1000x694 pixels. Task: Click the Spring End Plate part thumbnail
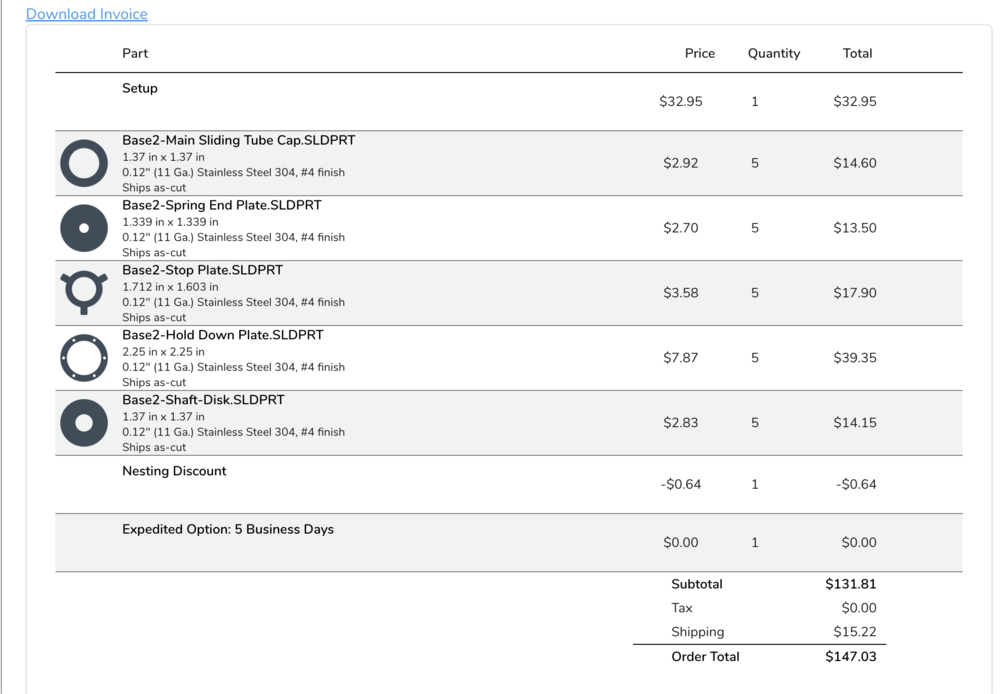84,228
